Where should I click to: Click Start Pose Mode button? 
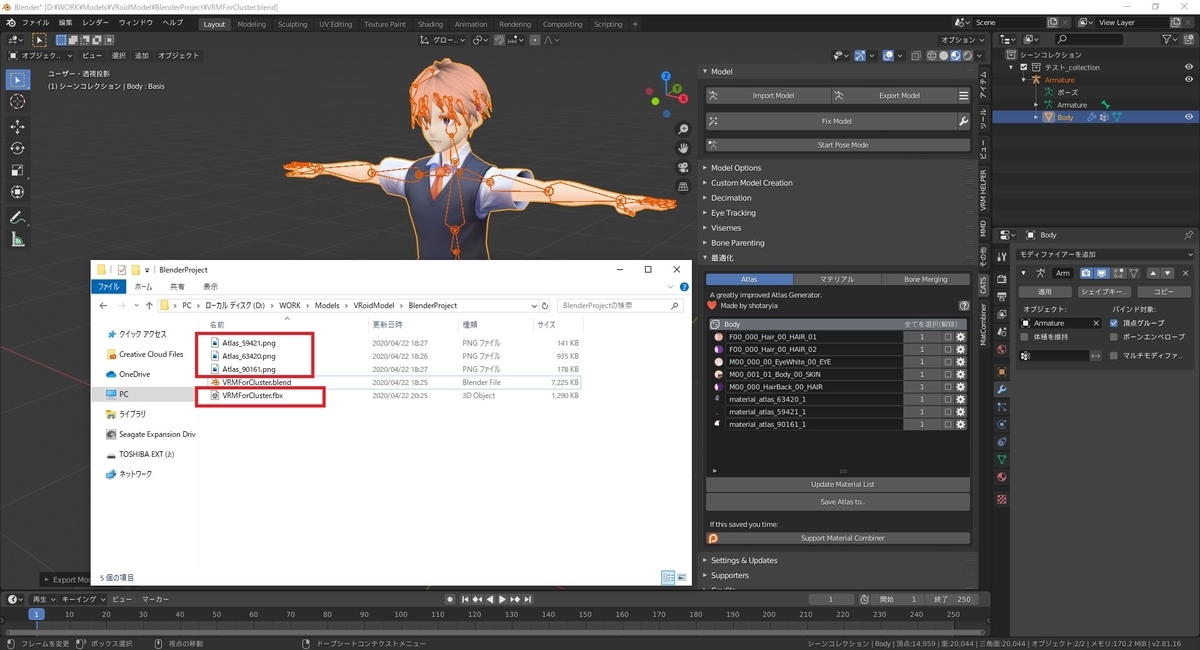(838, 145)
